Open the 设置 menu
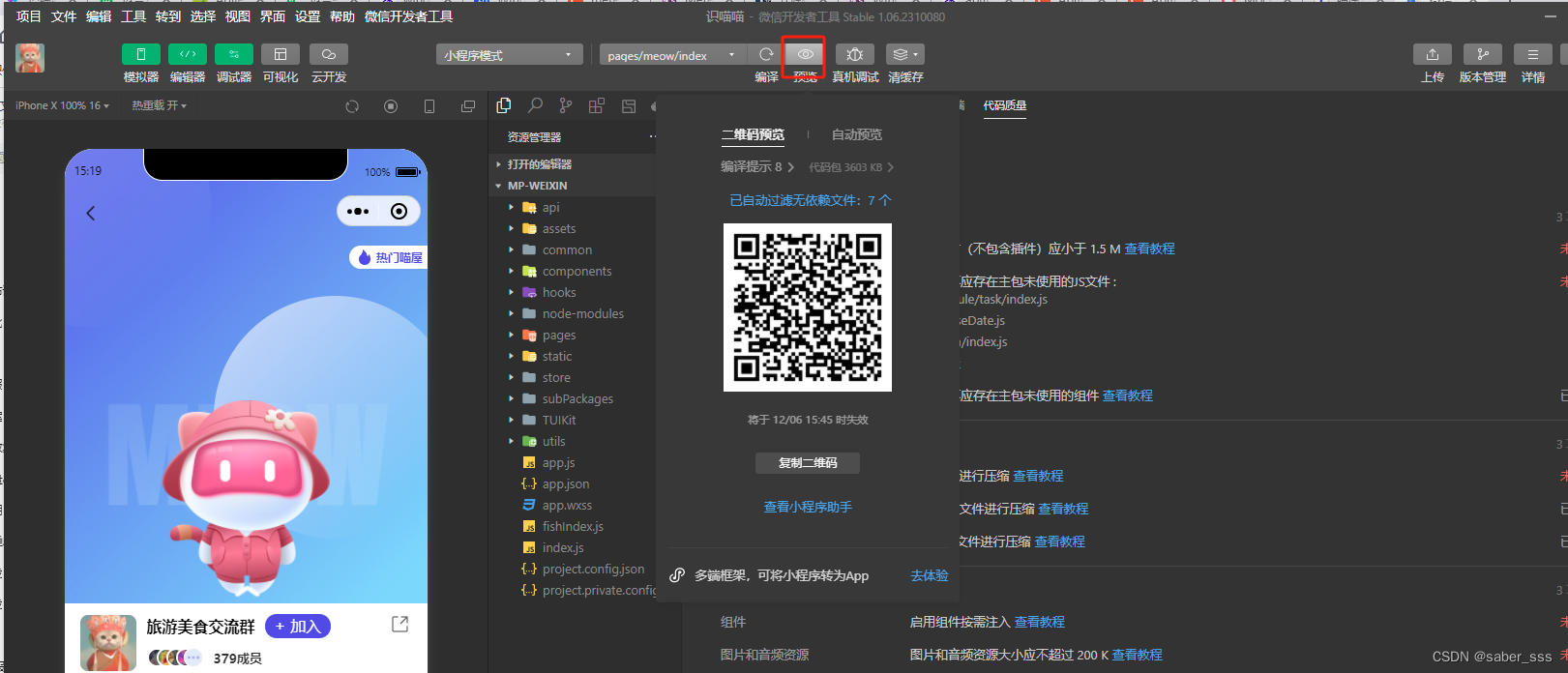This screenshot has height=673, width=1568. (x=308, y=16)
